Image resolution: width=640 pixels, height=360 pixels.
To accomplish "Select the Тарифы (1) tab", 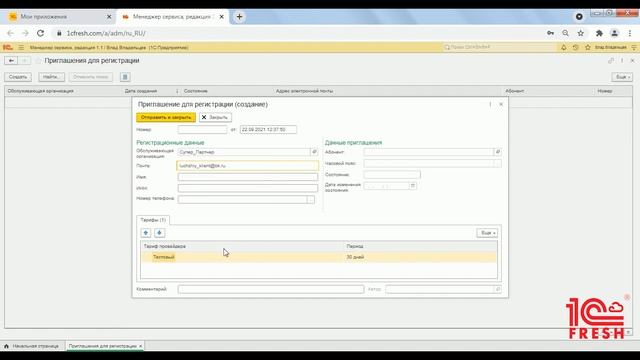I will click(x=153, y=220).
